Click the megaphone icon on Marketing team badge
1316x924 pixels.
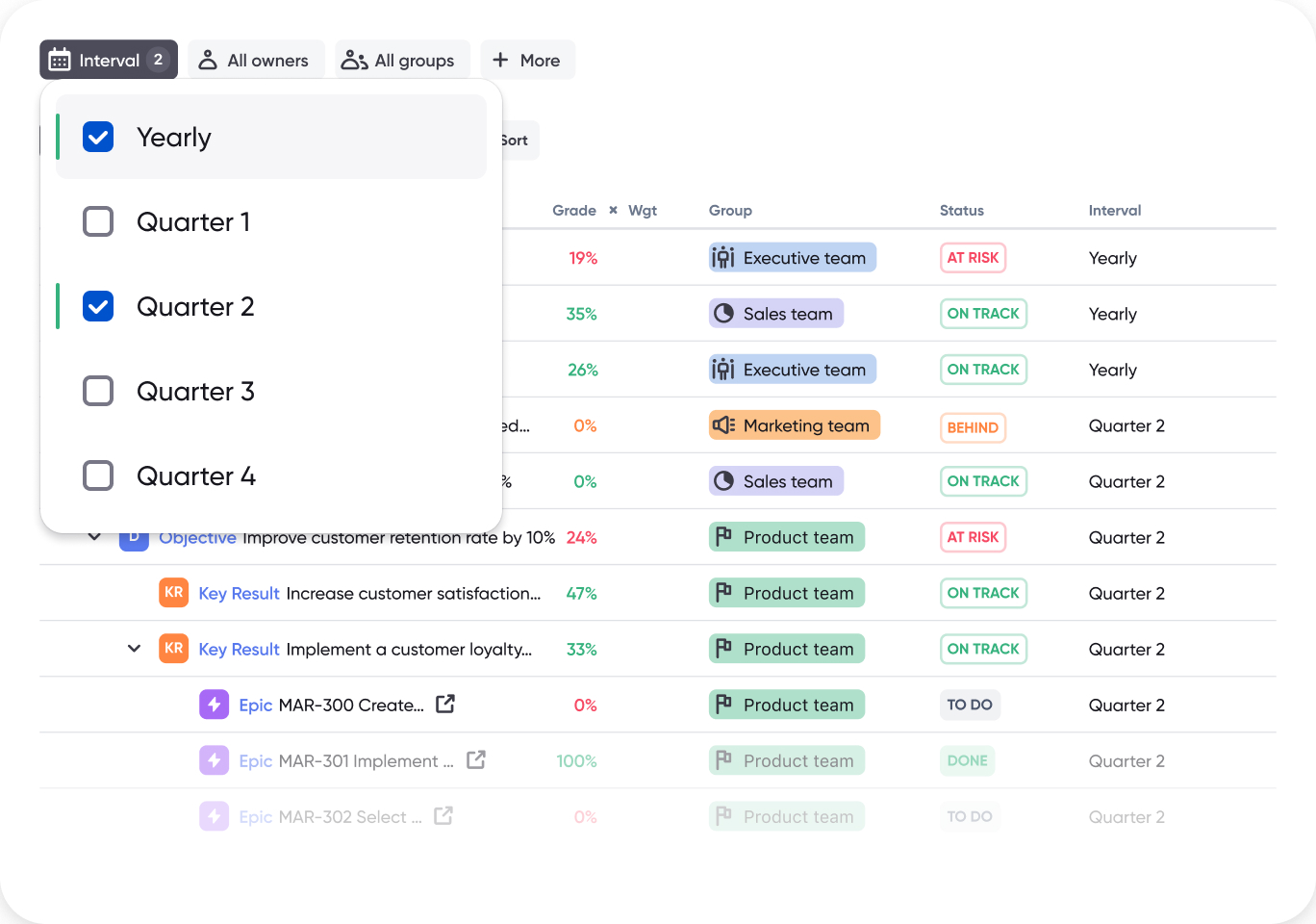tap(724, 424)
